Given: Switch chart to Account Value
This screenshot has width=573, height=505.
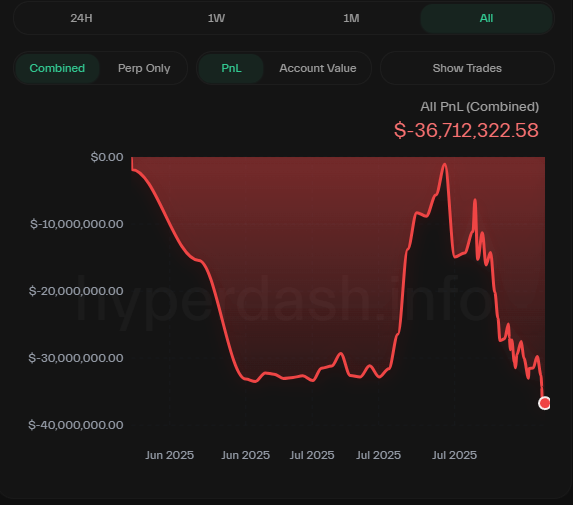Looking at the screenshot, I should [318, 68].
